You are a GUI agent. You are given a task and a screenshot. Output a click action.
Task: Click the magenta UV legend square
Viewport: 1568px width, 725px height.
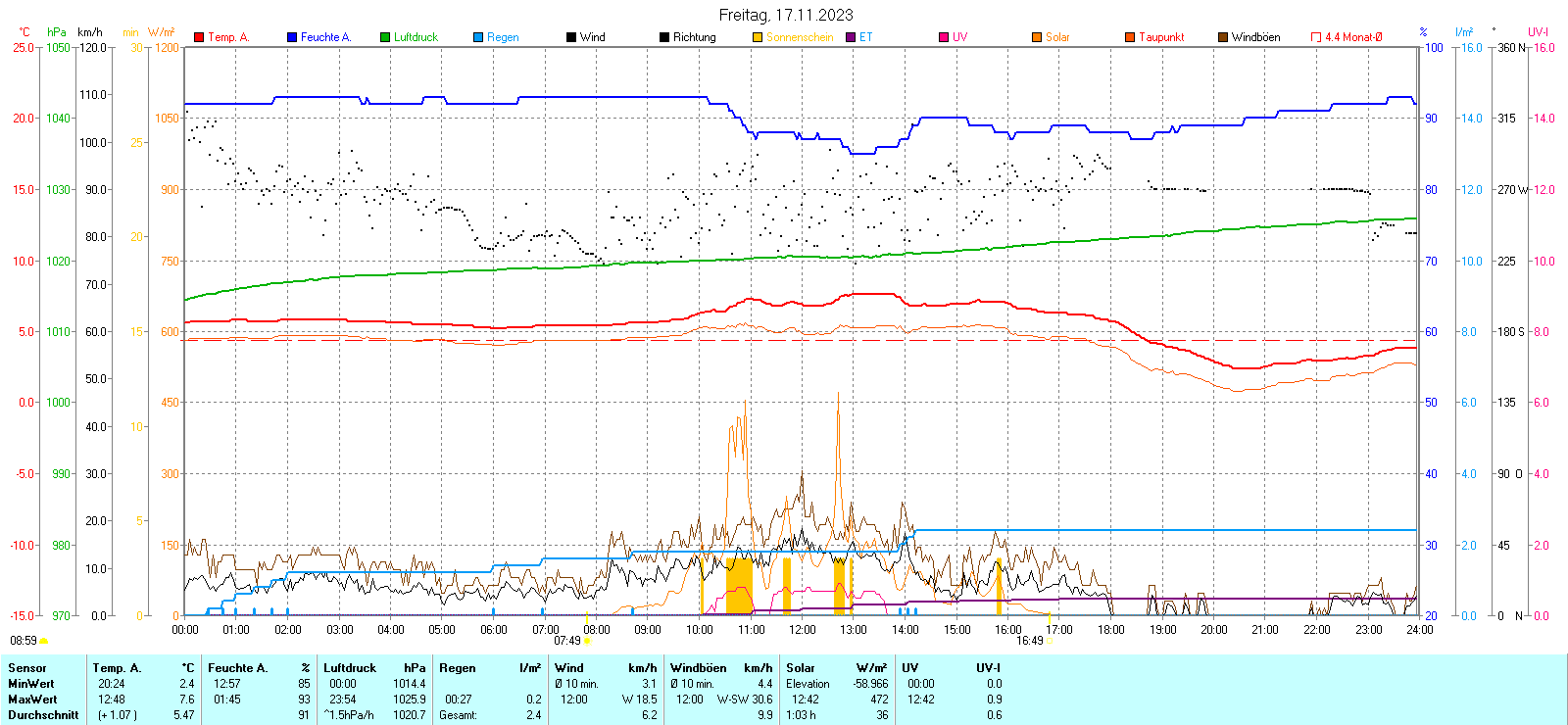(x=944, y=37)
